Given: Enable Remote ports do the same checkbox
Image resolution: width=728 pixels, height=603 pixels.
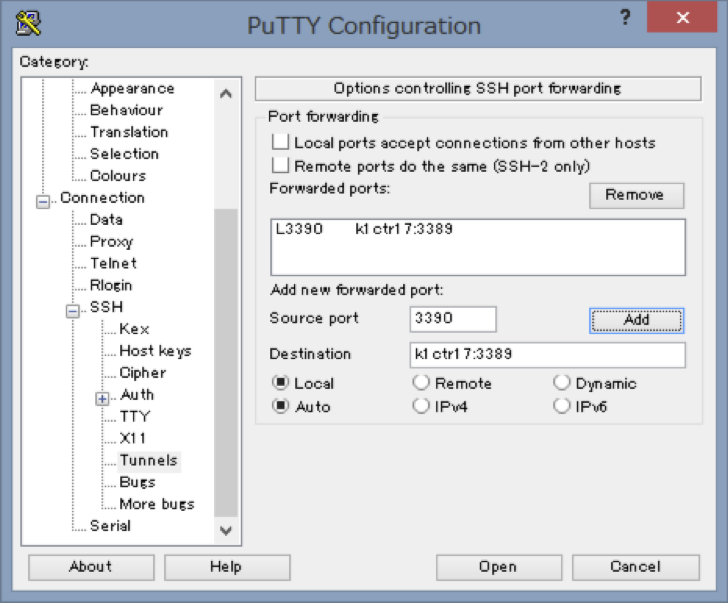Looking at the screenshot, I should [x=280, y=165].
